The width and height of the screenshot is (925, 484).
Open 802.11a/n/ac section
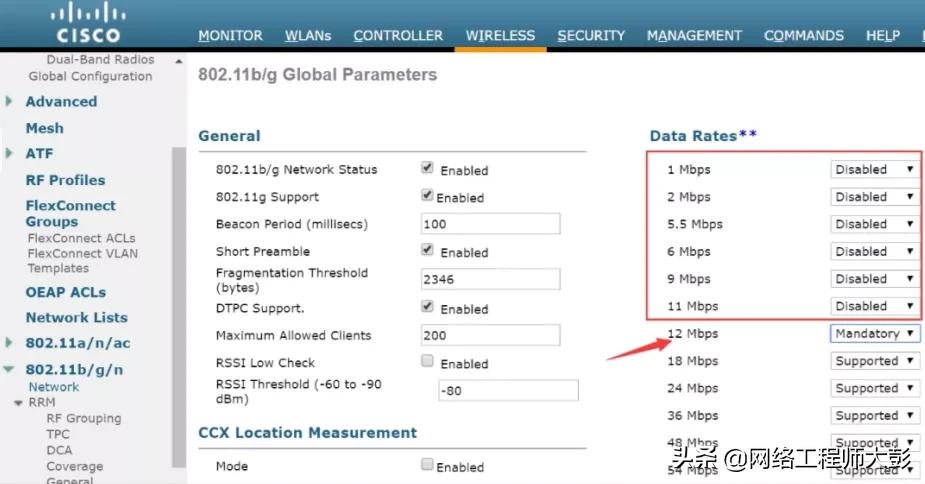click(x=78, y=343)
